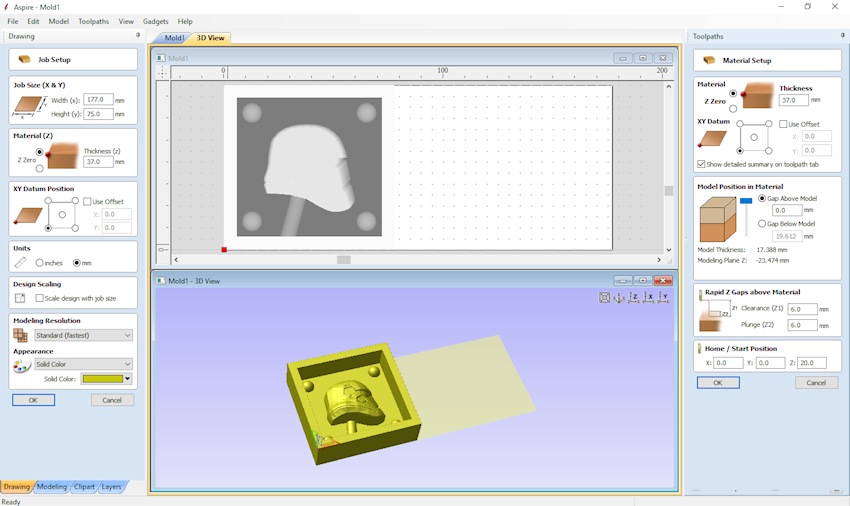Select mm as units
Image resolution: width=850 pixels, height=506 pixels.
(76, 262)
